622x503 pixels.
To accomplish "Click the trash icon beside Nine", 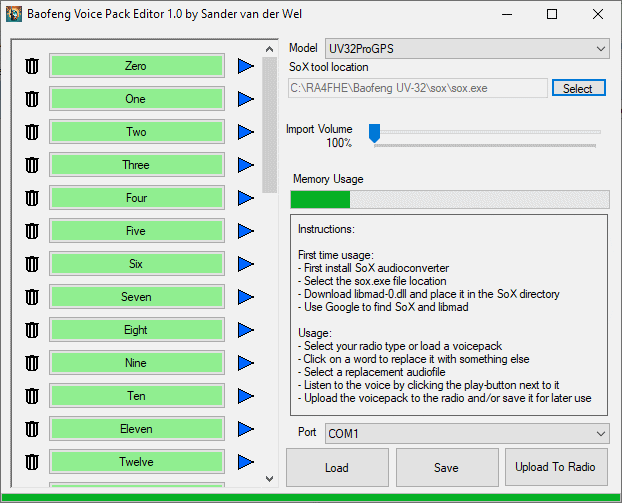I will tap(32, 363).
